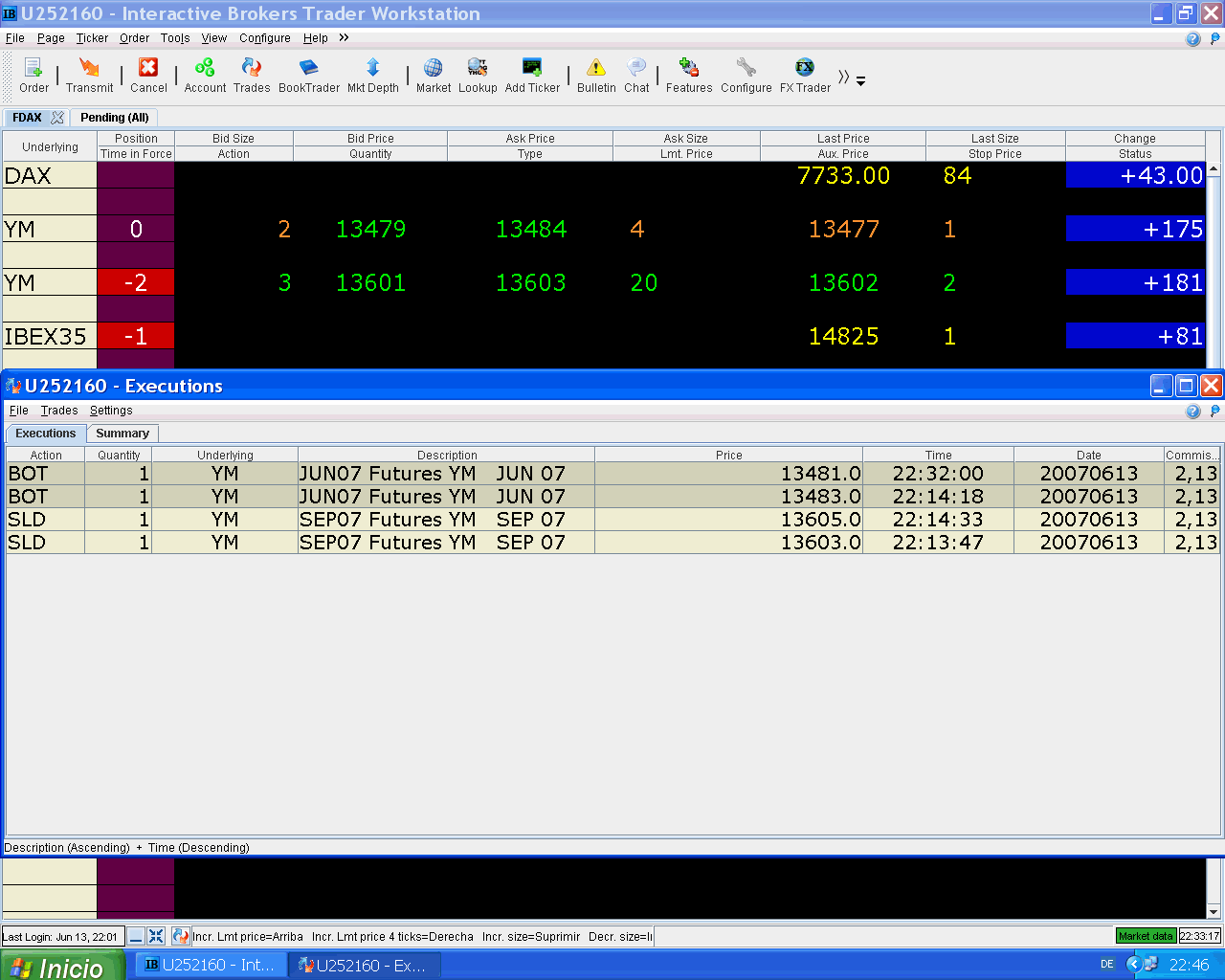Click the help icon in the Executions window

click(1192, 412)
